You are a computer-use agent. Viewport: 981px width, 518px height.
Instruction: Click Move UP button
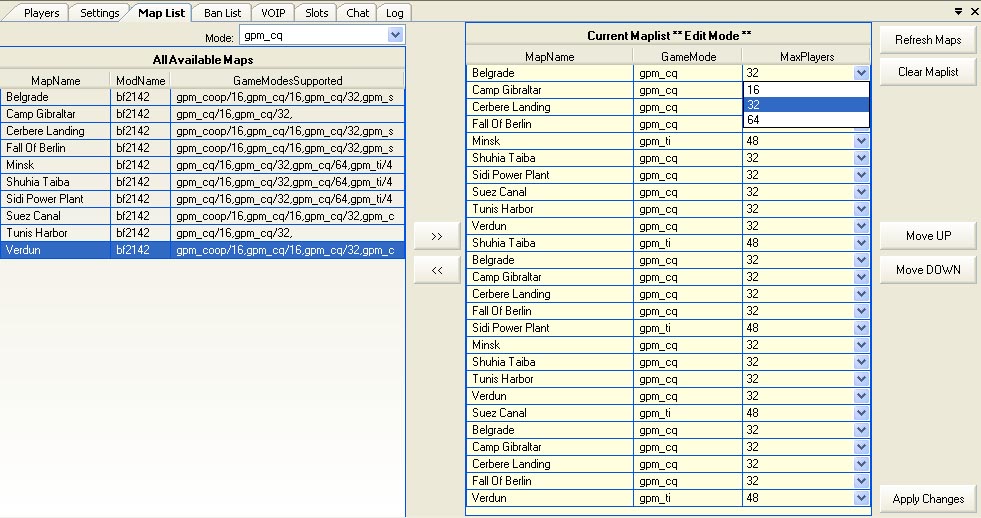click(x=928, y=236)
